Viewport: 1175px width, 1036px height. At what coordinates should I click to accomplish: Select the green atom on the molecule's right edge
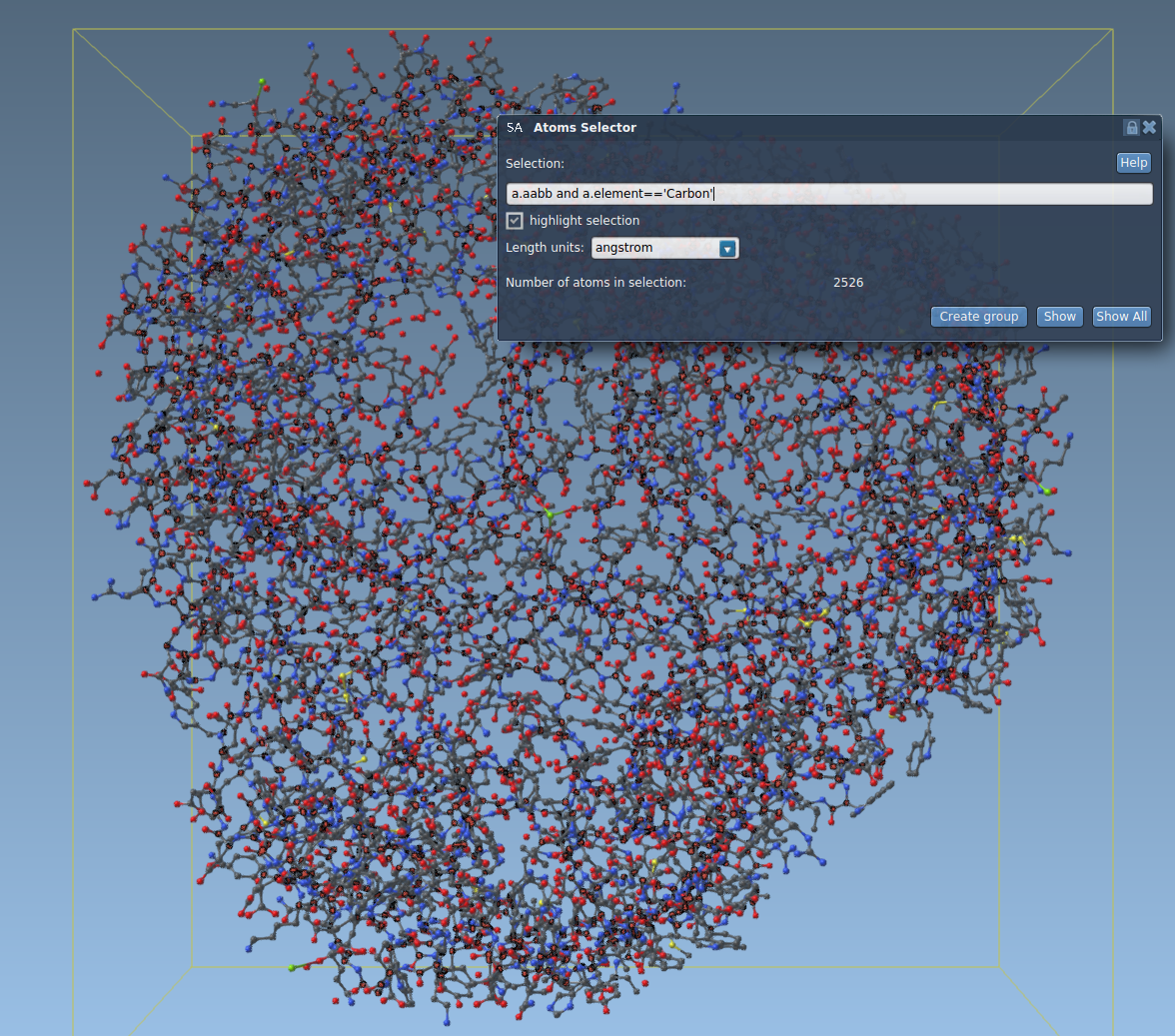point(1047,491)
